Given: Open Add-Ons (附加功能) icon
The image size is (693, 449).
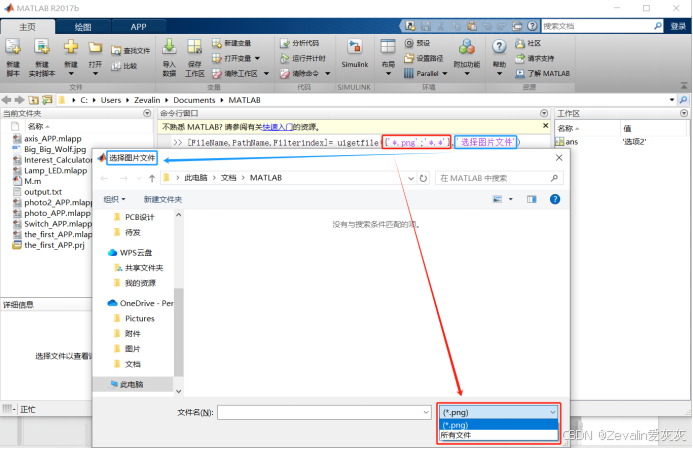Looking at the screenshot, I should coord(466,47).
